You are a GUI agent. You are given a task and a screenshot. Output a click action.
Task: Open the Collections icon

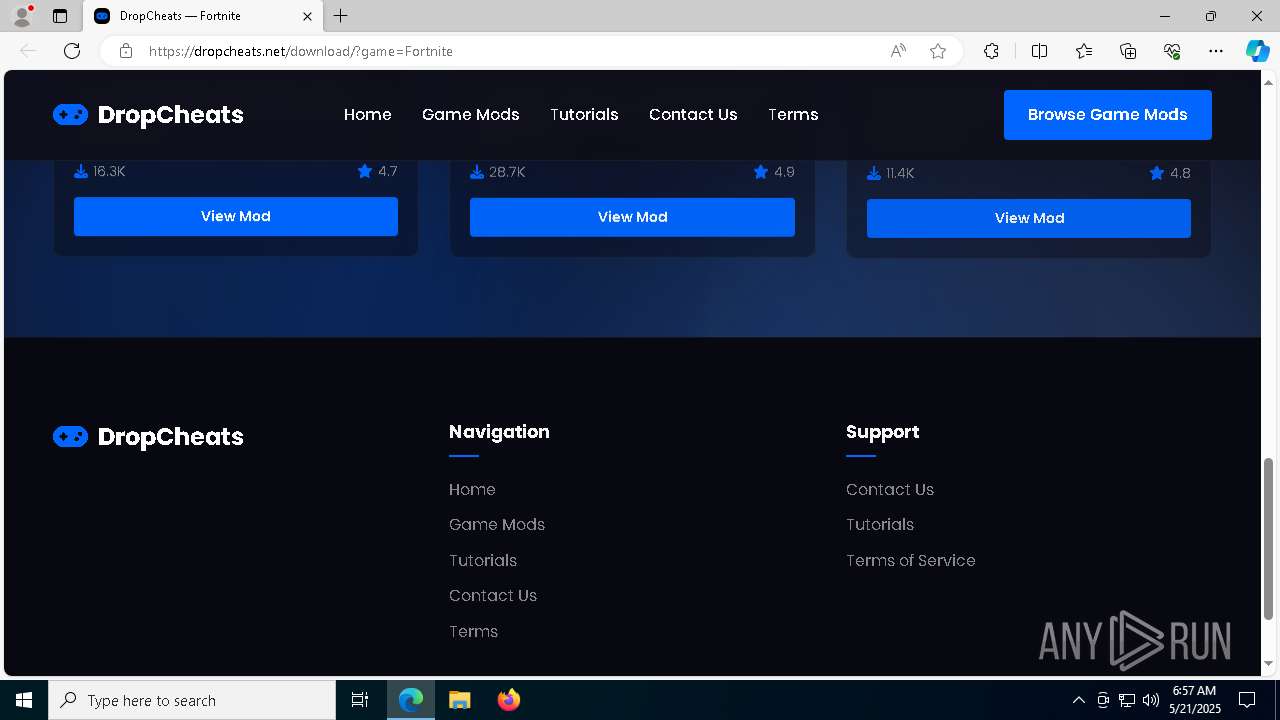tap(1128, 51)
